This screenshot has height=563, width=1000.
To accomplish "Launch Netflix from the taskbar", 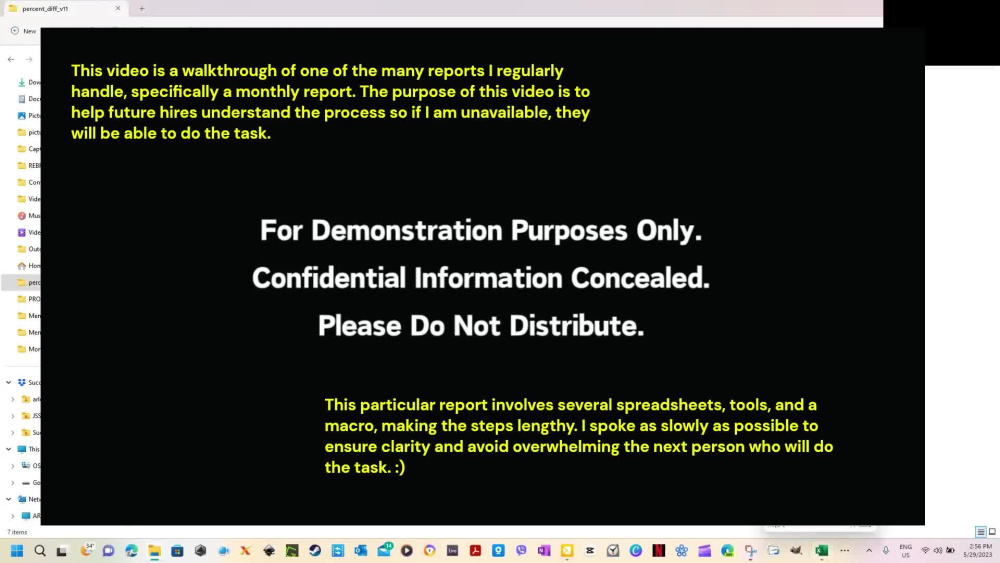I will pyautogui.click(x=659, y=551).
